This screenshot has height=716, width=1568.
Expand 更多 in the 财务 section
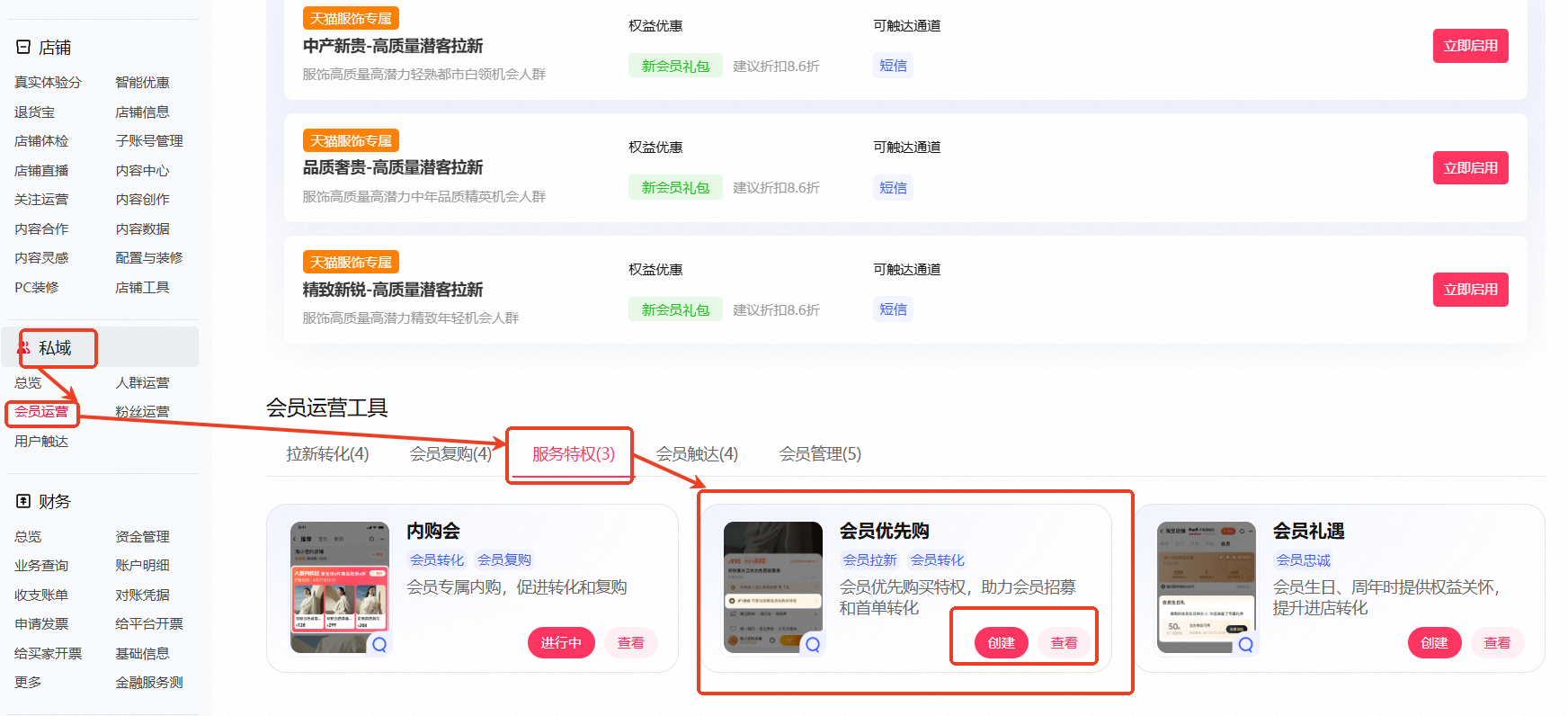(28, 682)
